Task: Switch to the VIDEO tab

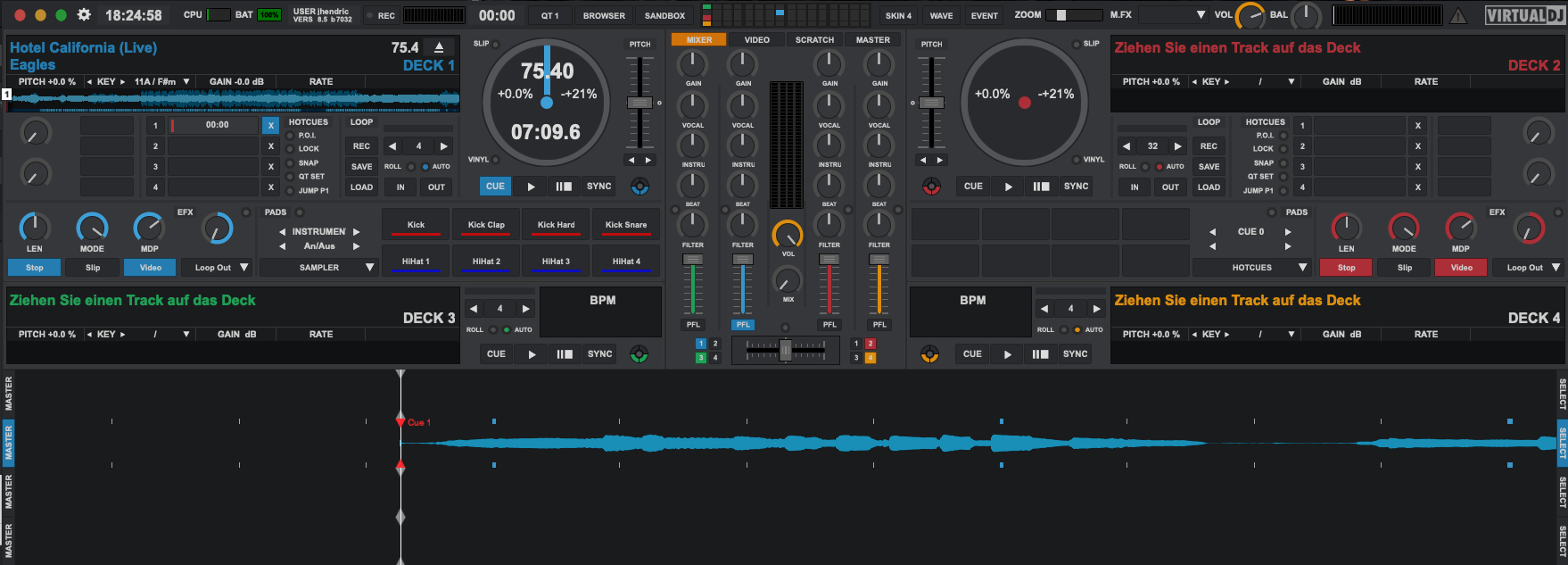Action: 757,39
